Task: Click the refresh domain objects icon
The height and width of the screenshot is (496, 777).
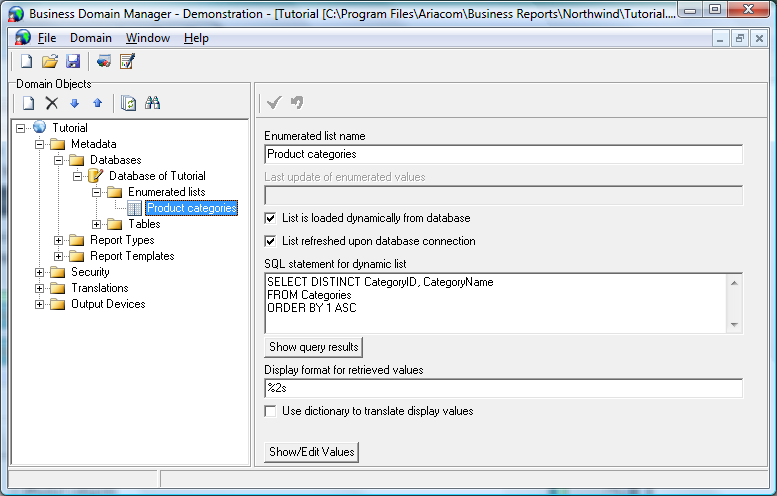Action: click(128, 103)
